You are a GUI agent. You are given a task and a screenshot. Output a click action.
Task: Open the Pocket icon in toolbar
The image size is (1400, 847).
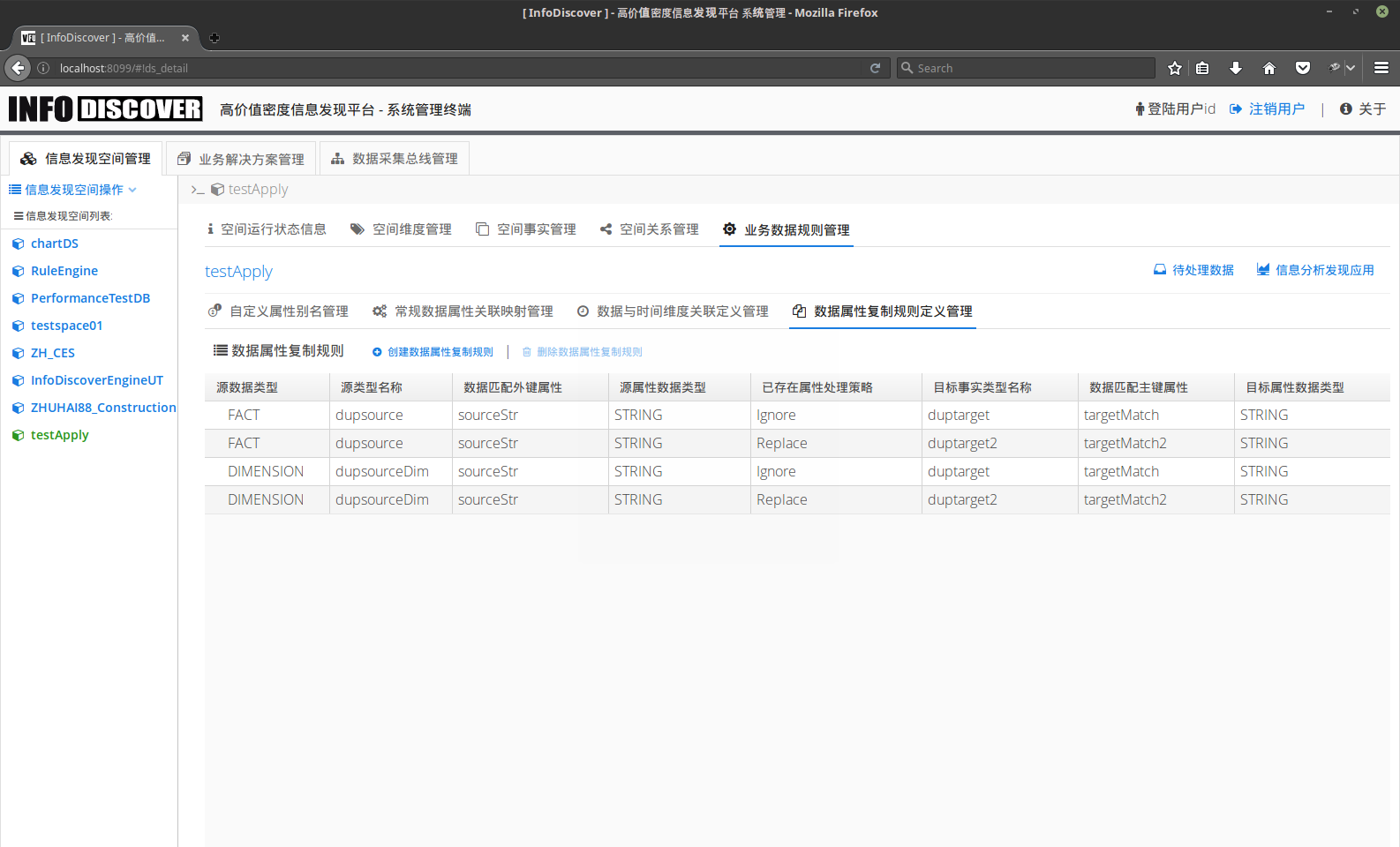coord(1303,68)
